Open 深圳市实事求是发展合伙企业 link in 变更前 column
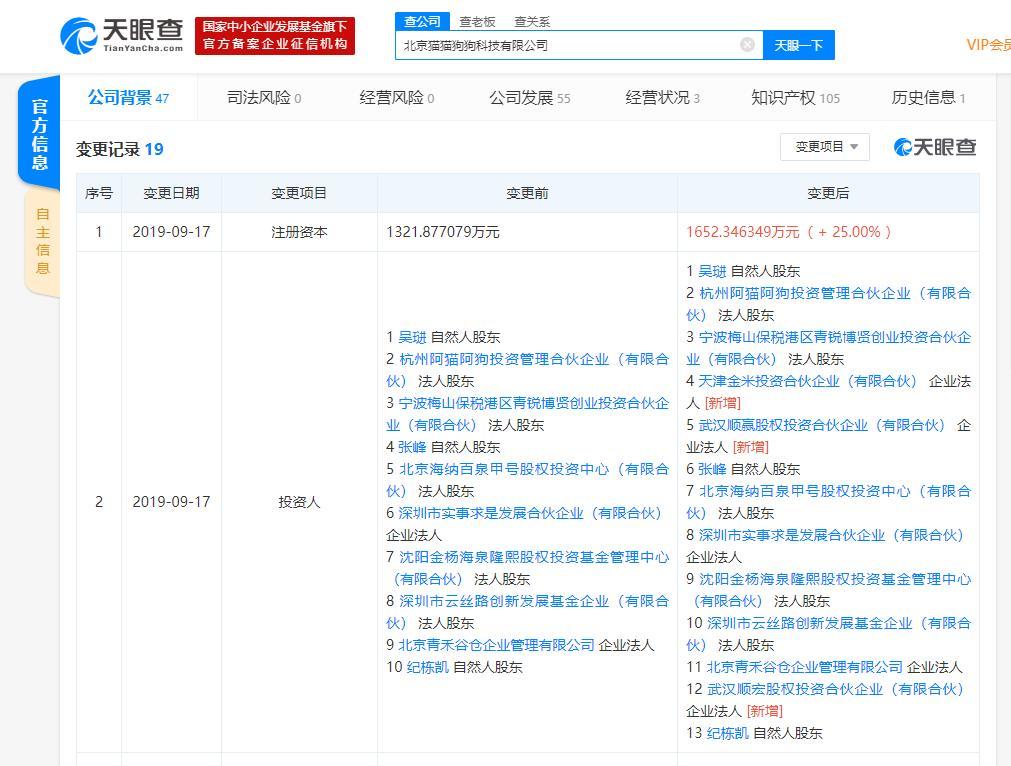1011x766 pixels. pyautogui.click(x=530, y=513)
